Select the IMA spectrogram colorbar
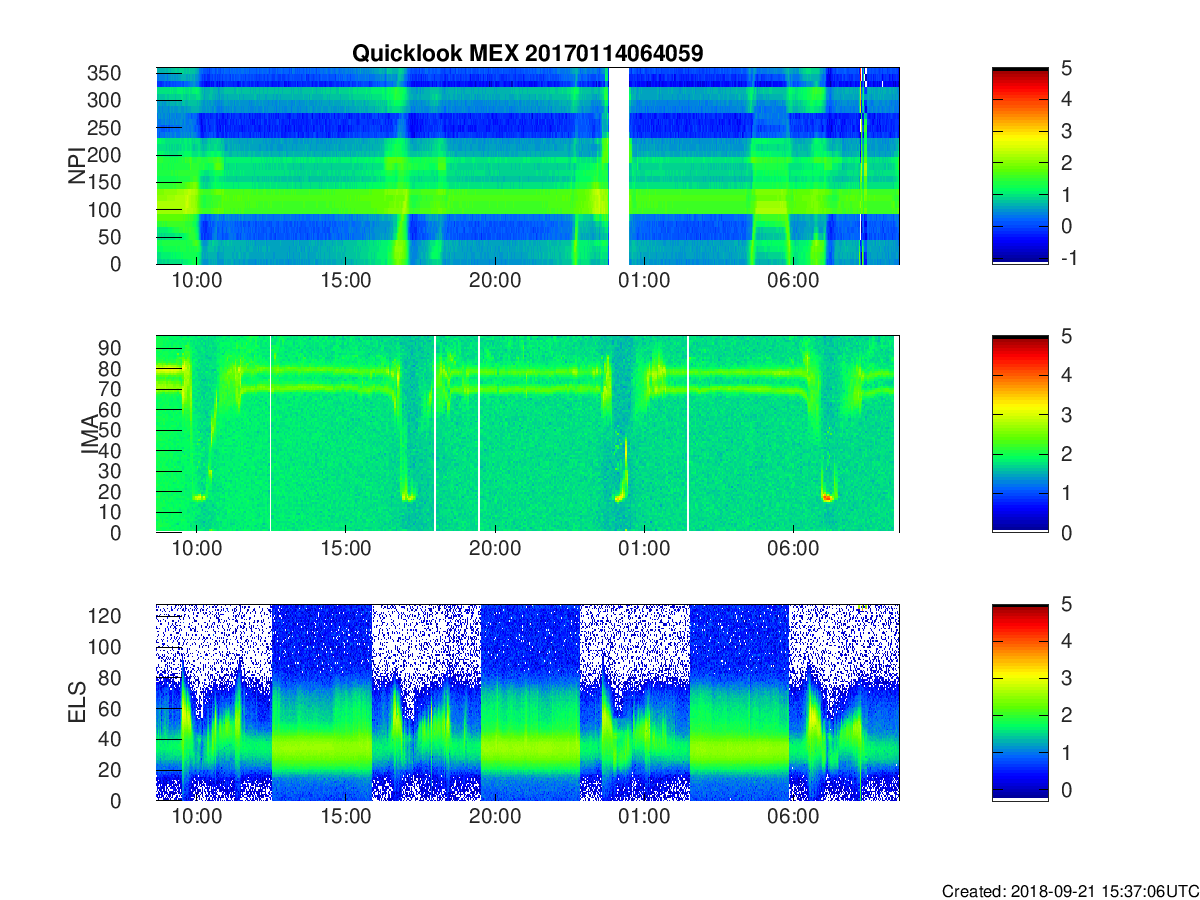The width and height of the screenshot is (1200, 900). (x=1020, y=434)
